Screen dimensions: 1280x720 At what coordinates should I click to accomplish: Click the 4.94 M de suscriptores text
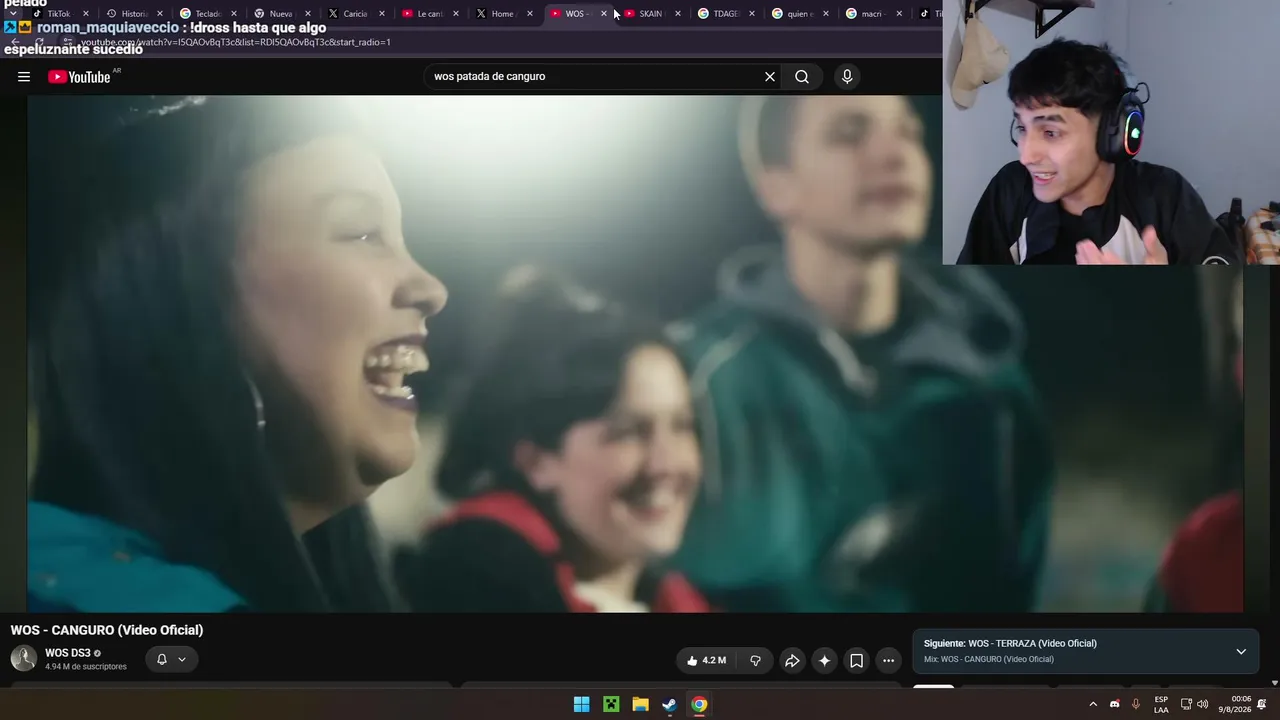pos(86,667)
